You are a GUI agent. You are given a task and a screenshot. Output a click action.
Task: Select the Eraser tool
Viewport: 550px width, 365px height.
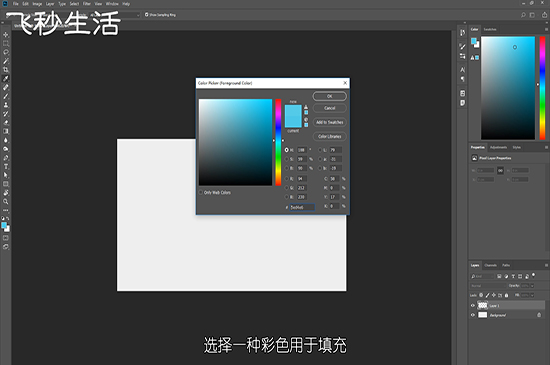tap(6, 122)
